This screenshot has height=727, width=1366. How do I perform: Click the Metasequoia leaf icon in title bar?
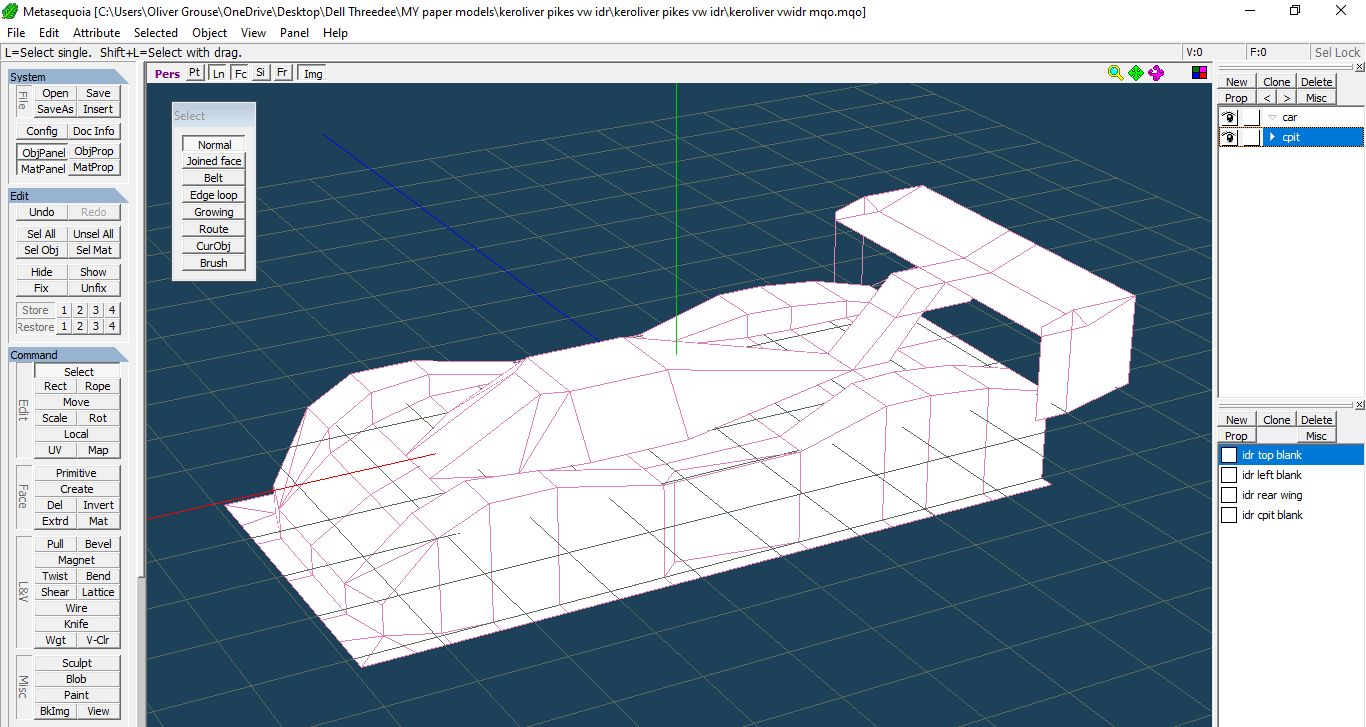pos(11,11)
